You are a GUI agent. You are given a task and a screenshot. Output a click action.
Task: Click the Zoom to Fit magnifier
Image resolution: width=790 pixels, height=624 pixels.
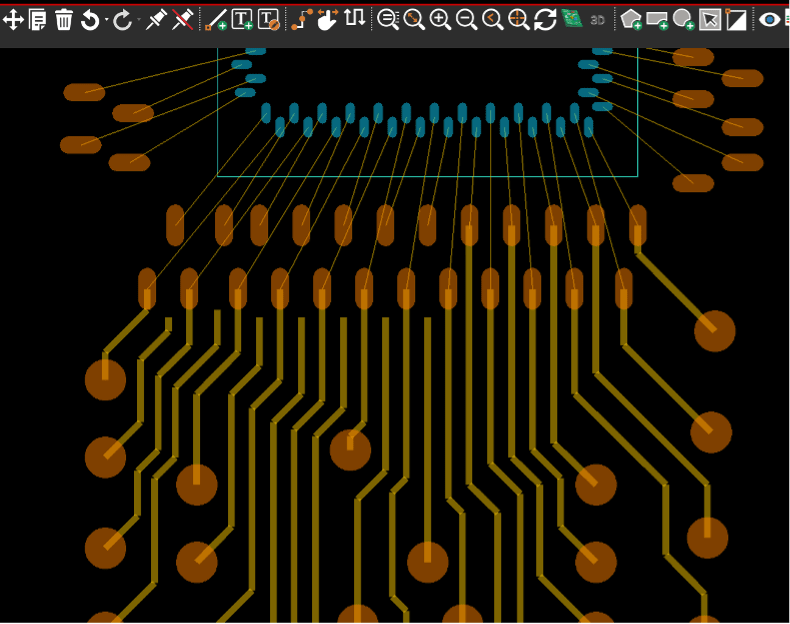coord(414,20)
